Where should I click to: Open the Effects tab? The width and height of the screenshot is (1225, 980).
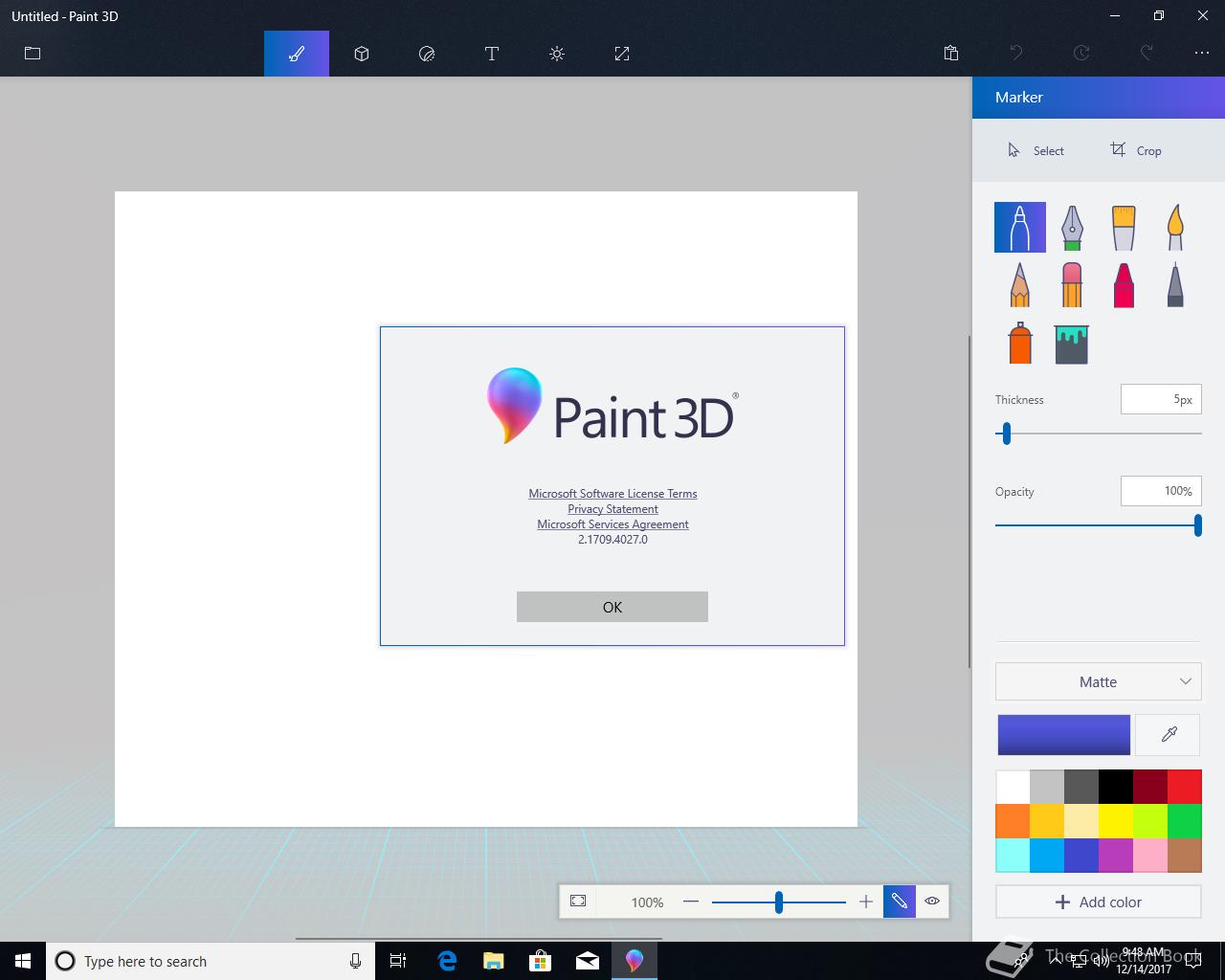(557, 54)
